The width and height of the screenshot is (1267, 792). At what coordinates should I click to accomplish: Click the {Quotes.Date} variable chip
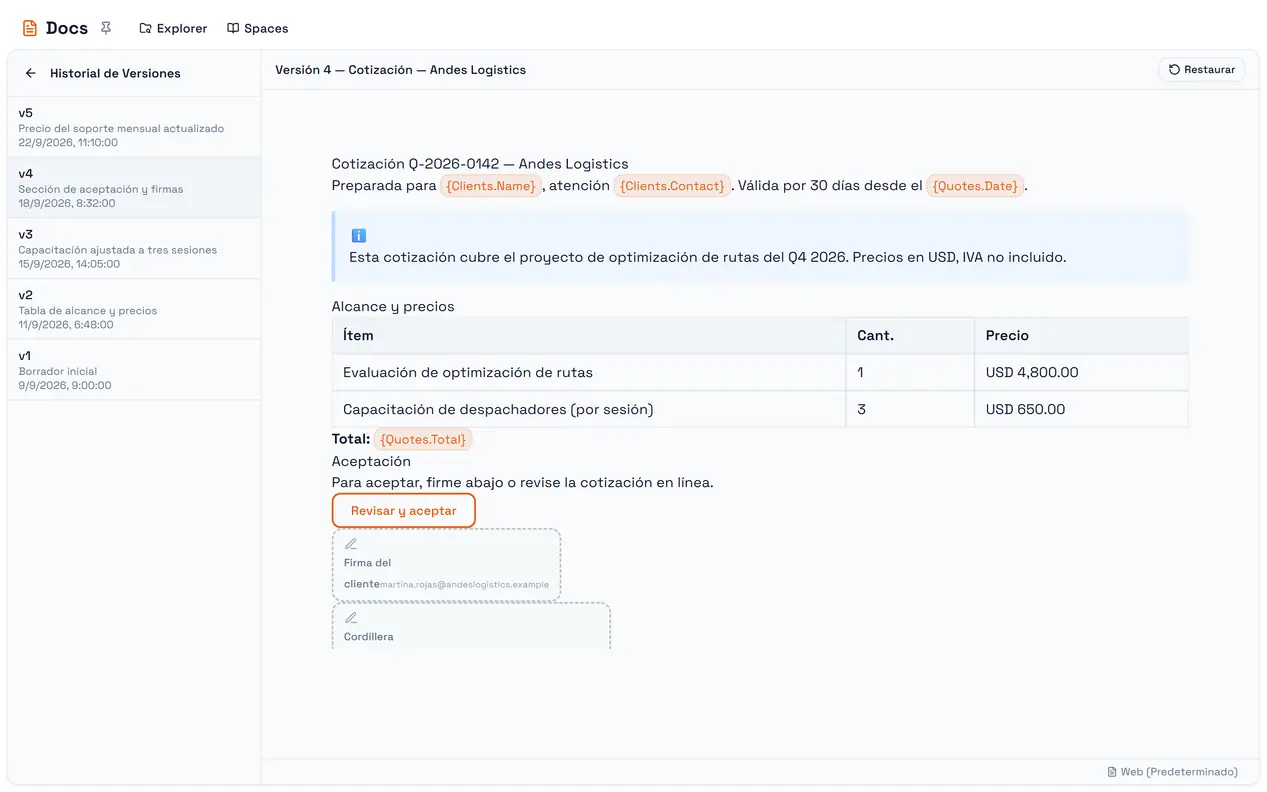point(975,186)
